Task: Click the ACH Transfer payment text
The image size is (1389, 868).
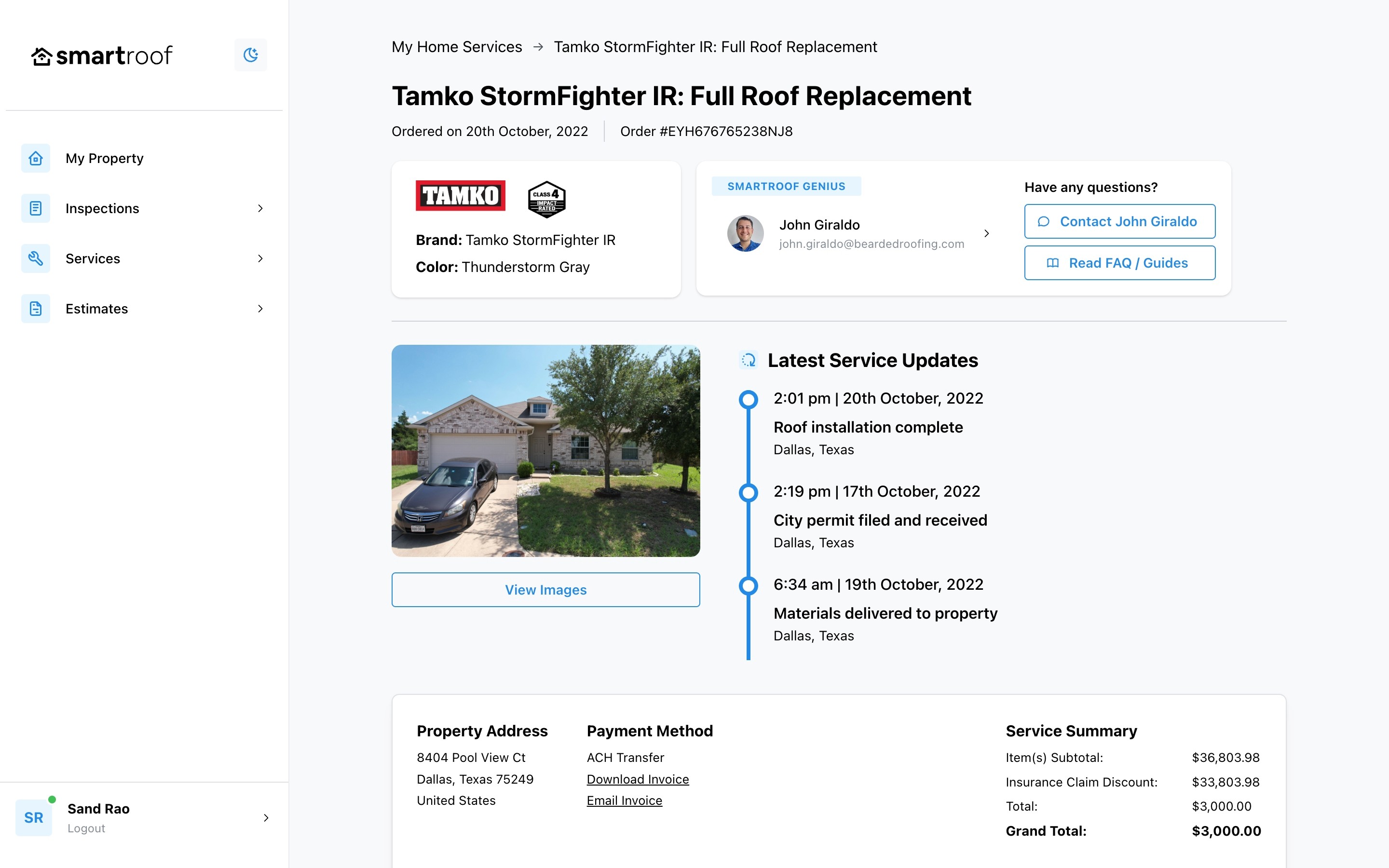Action: coord(625,758)
